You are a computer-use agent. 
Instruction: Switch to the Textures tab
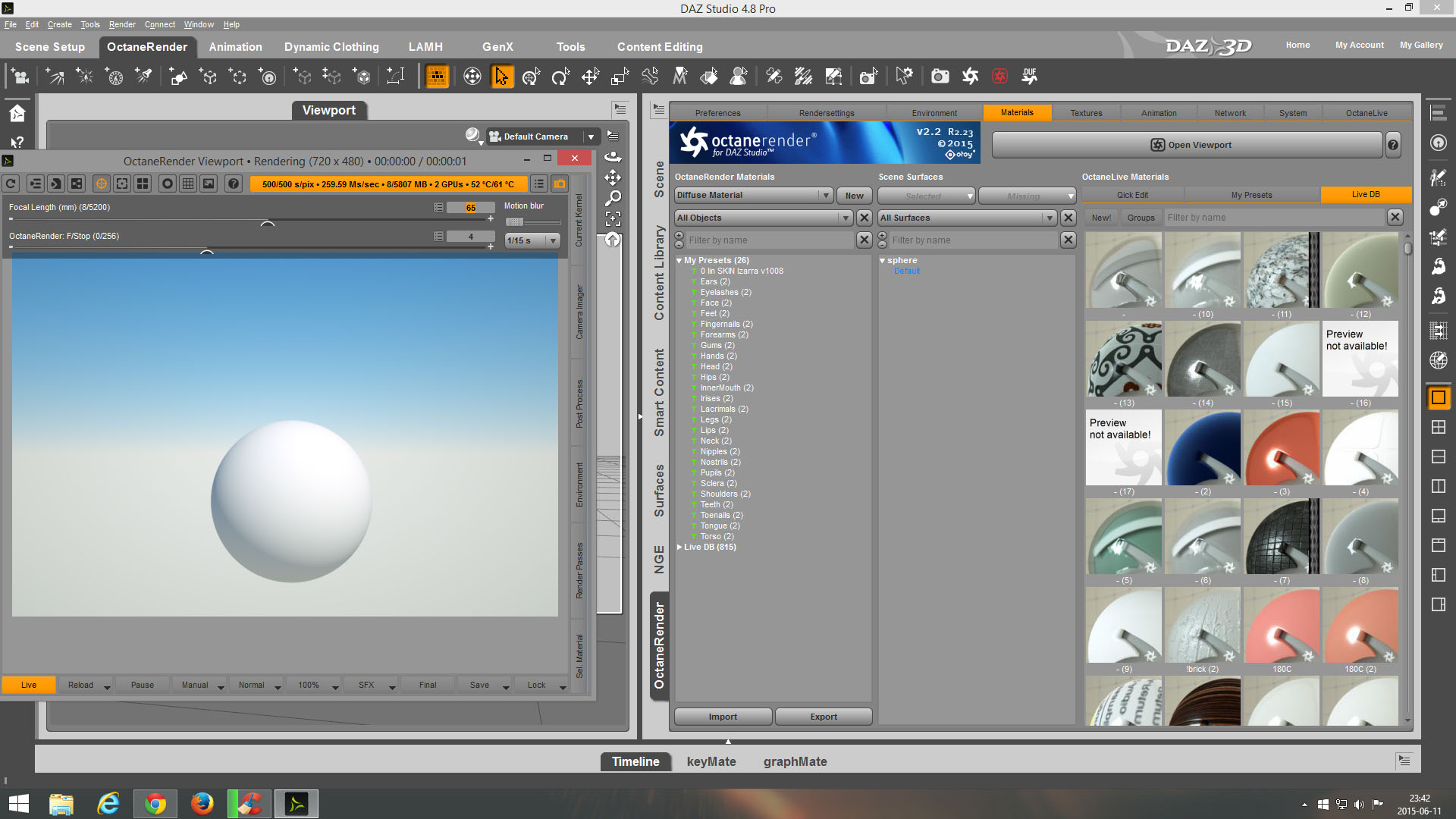(1086, 113)
